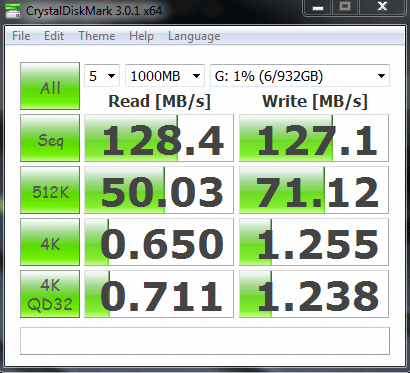Click the Write [MB/s] column header
410x373 pixels.
click(x=315, y=101)
